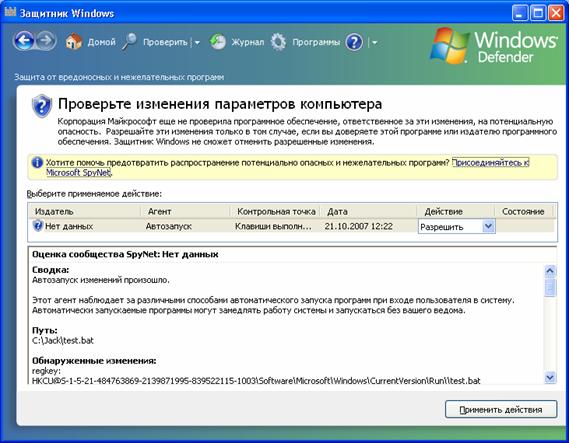The image size is (569, 443).
Task: Maximize the Защитник Windows window
Action: pos(538,13)
